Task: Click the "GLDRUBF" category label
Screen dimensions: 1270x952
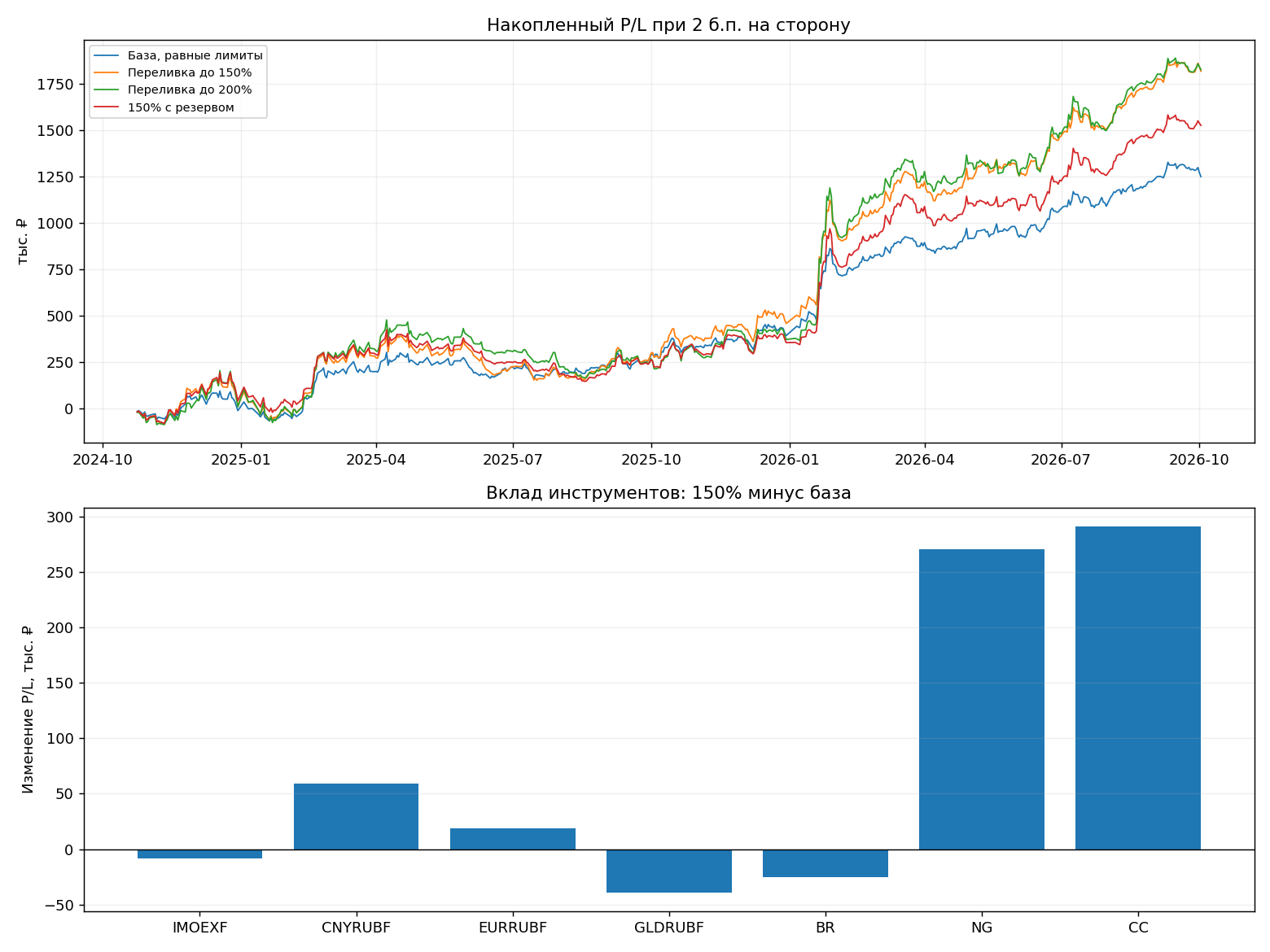Action: pos(669,928)
